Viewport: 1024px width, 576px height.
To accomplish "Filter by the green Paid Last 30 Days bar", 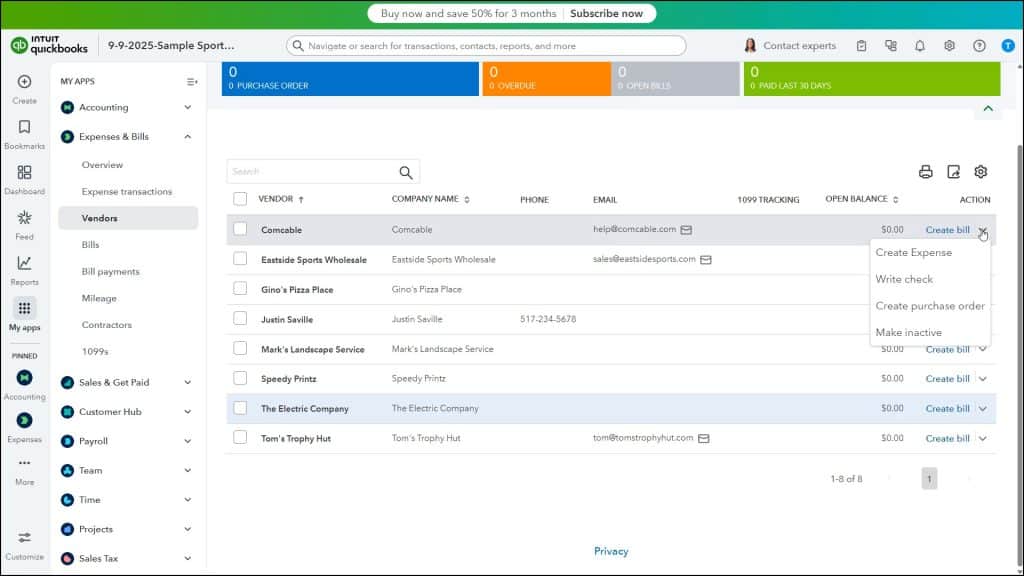I will click(x=872, y=79).
